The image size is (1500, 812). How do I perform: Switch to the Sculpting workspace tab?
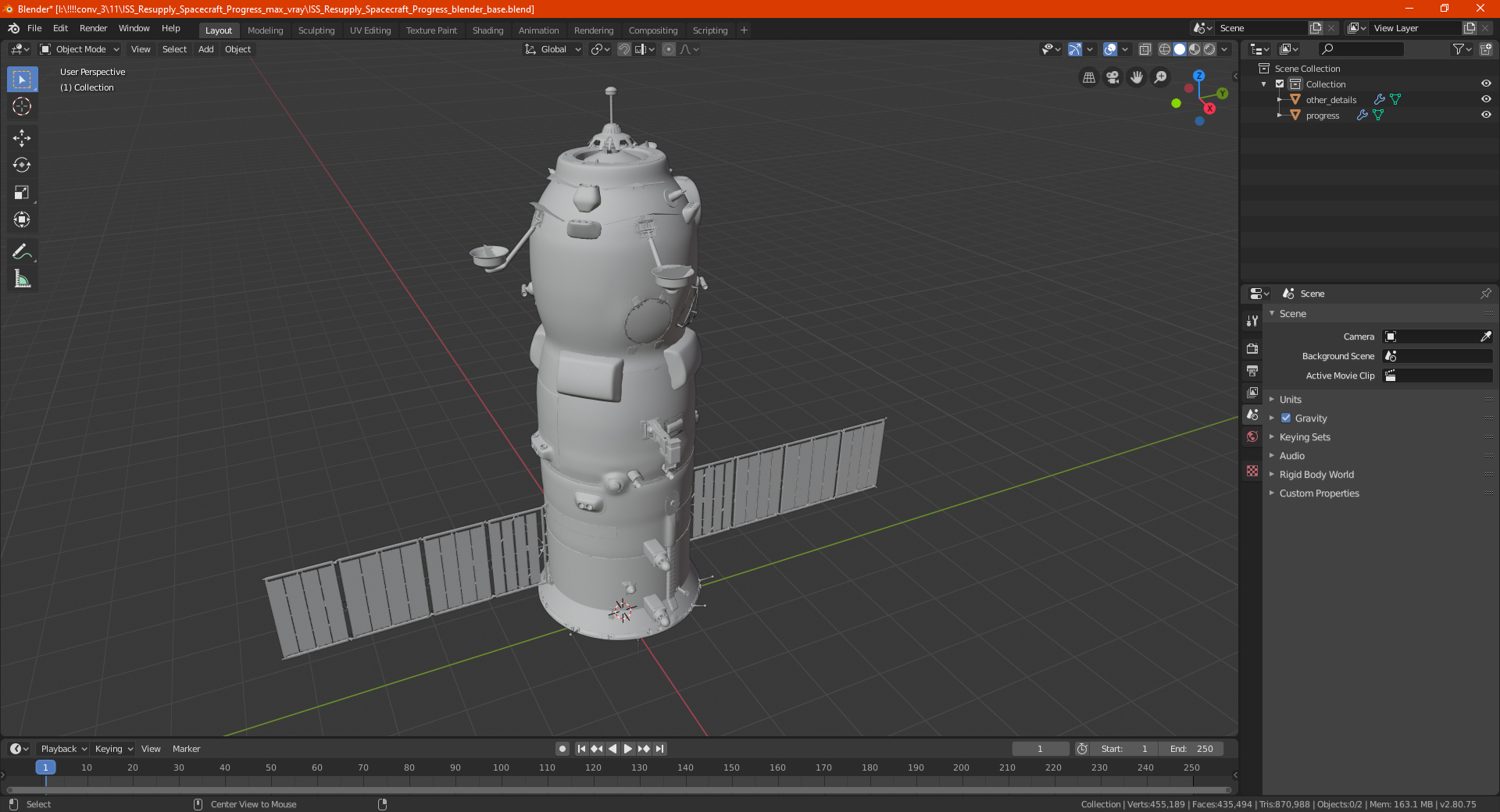(x=316, y=30)
